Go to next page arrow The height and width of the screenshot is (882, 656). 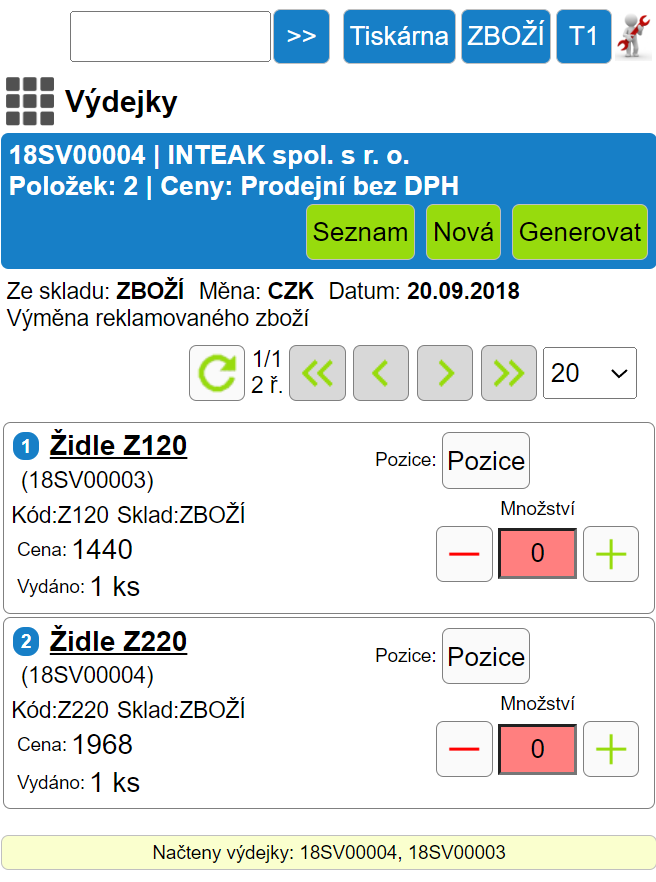(445, 373)
